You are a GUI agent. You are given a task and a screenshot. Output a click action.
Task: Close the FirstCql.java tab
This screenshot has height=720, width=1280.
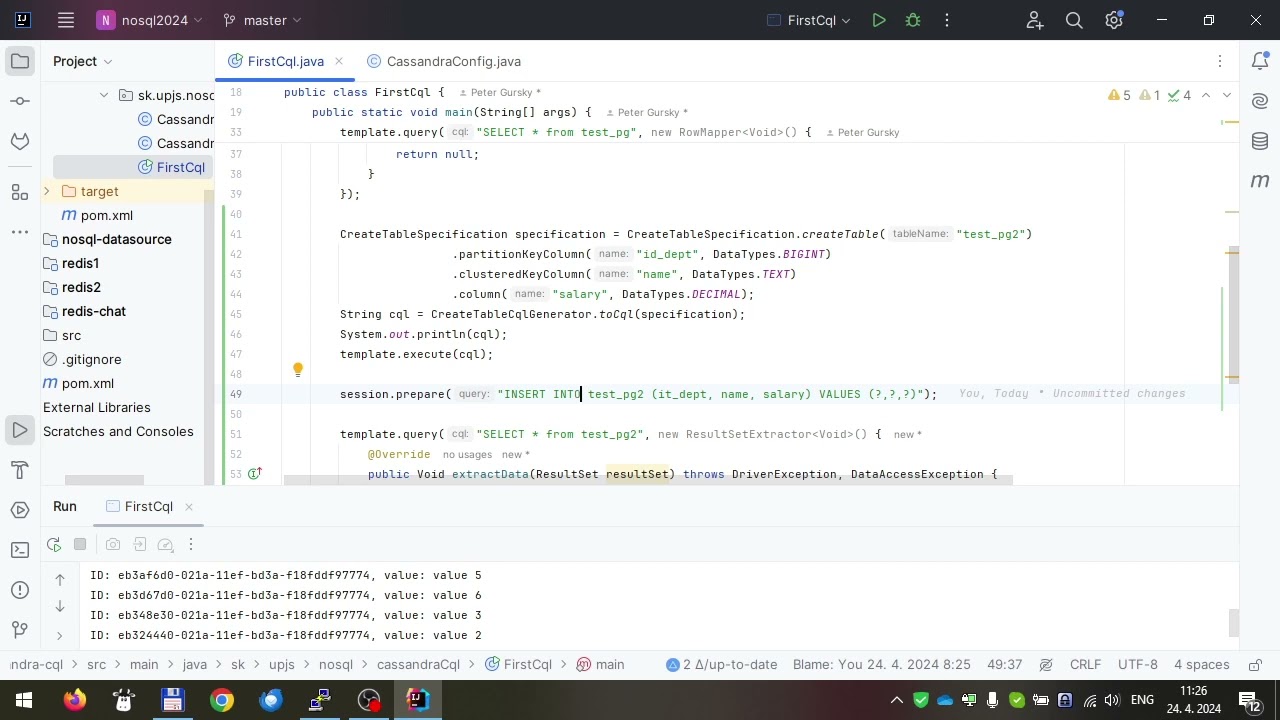(339, 61)
